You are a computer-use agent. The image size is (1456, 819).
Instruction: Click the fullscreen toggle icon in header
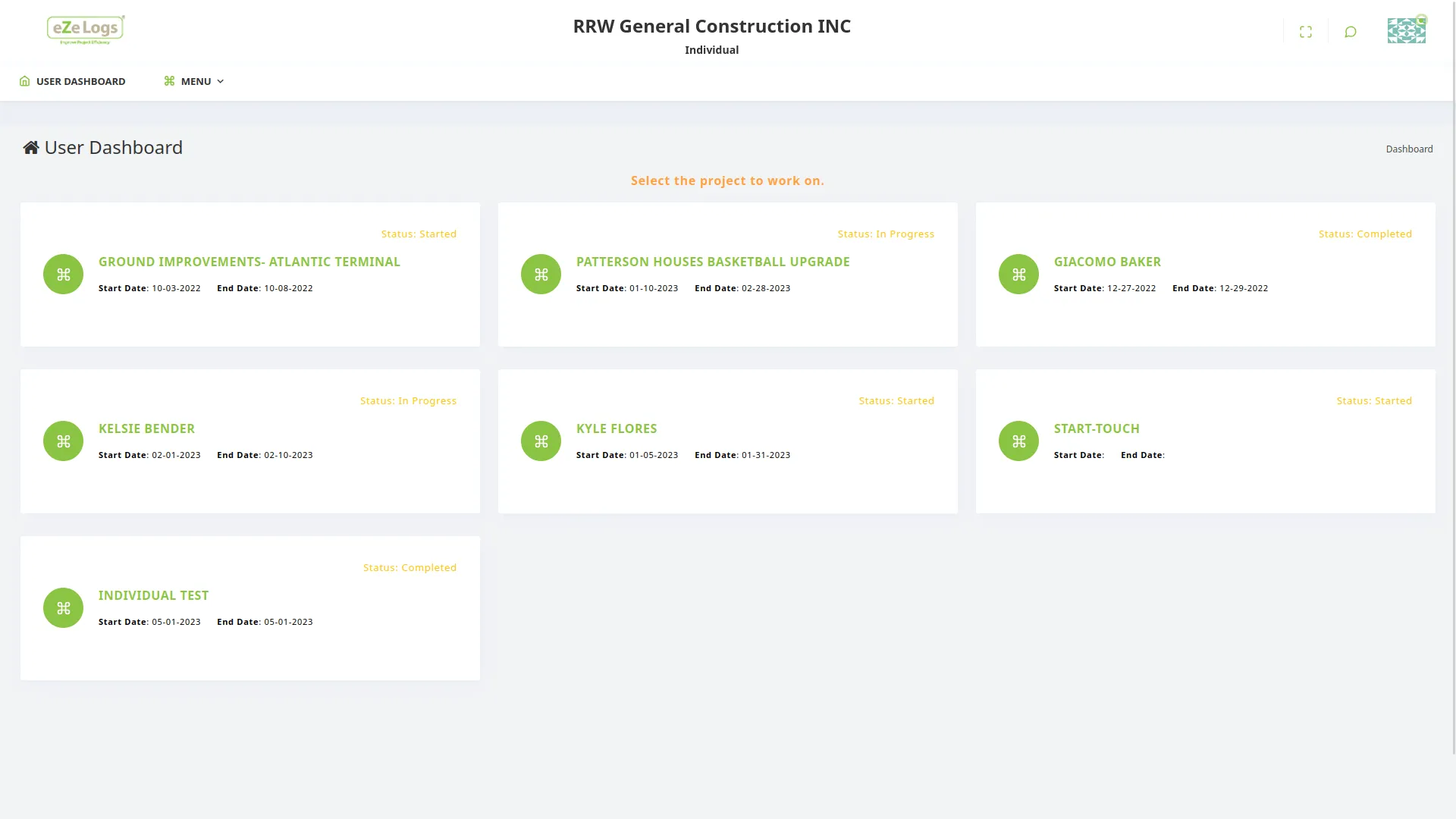click(1305, 32)
